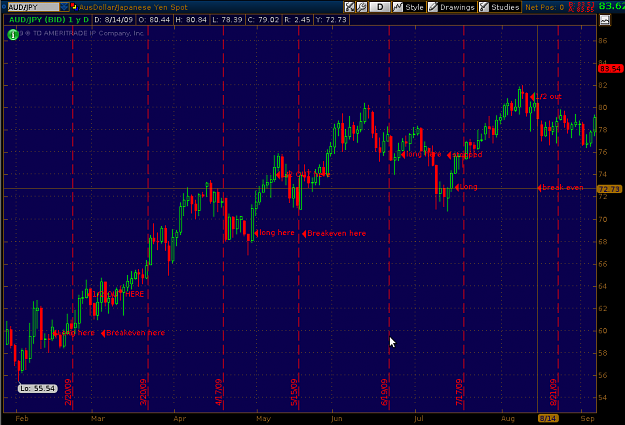625x425 pixels.
Task: Click the AUD/JPY symbol input field
Action: coord(33,7)
